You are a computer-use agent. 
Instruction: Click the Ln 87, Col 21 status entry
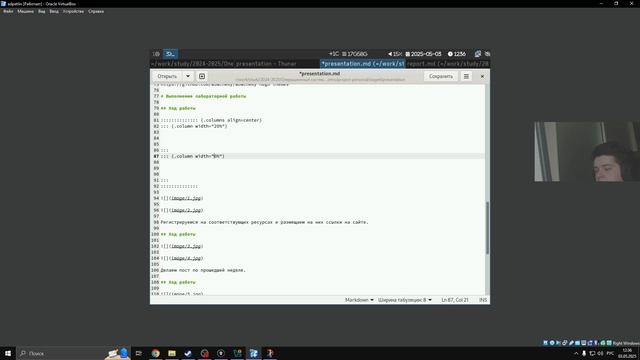455,300
